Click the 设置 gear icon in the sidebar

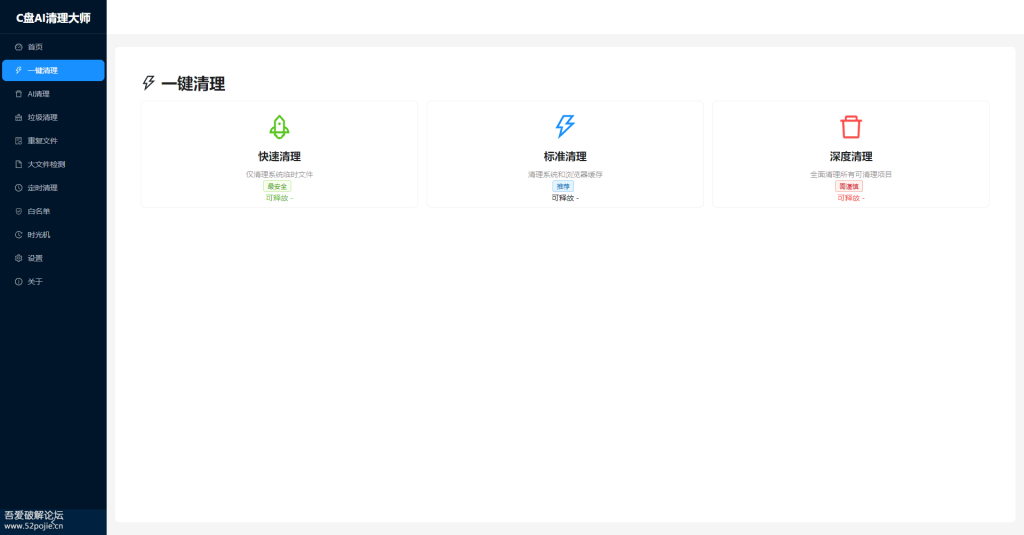(18, 258)
